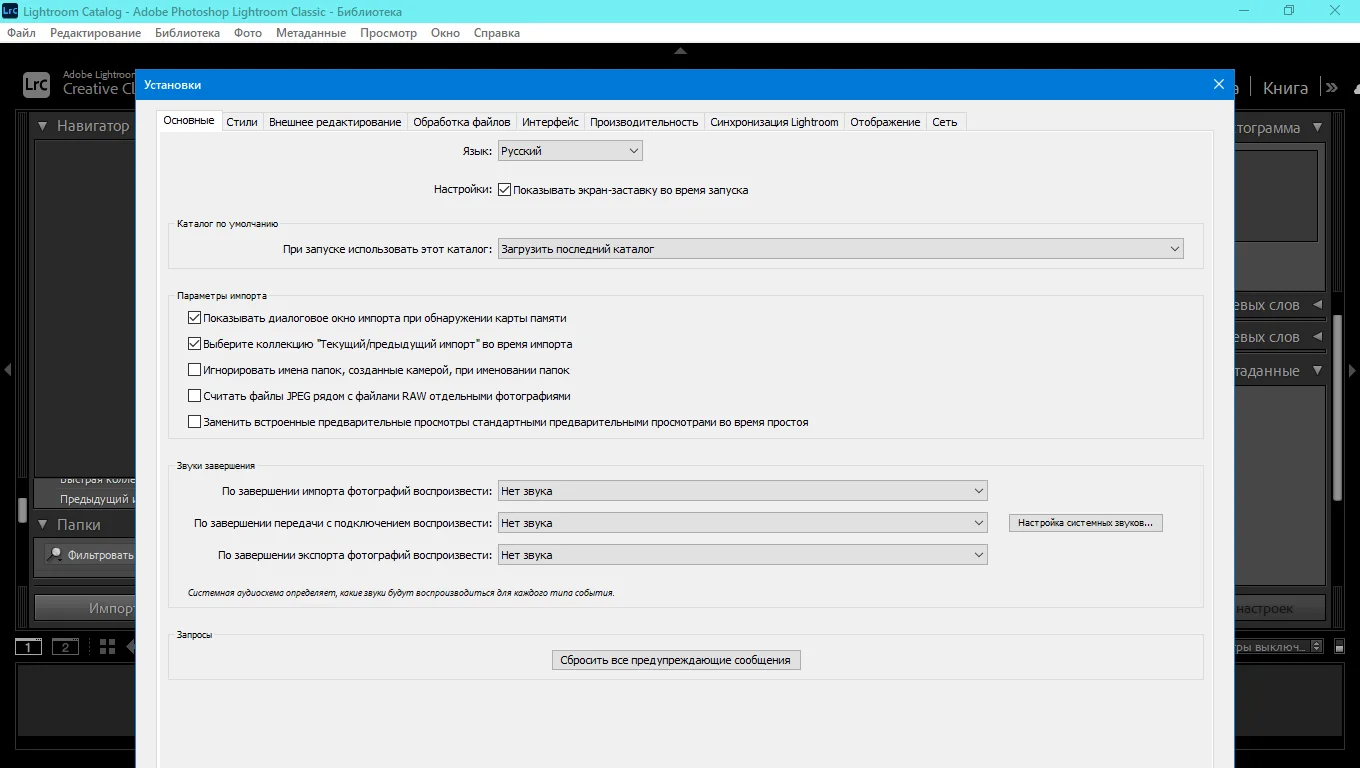Click the left panel scrollbar thumb
Viewport: 1360px width, 768px height.
(x=22, y=509)
